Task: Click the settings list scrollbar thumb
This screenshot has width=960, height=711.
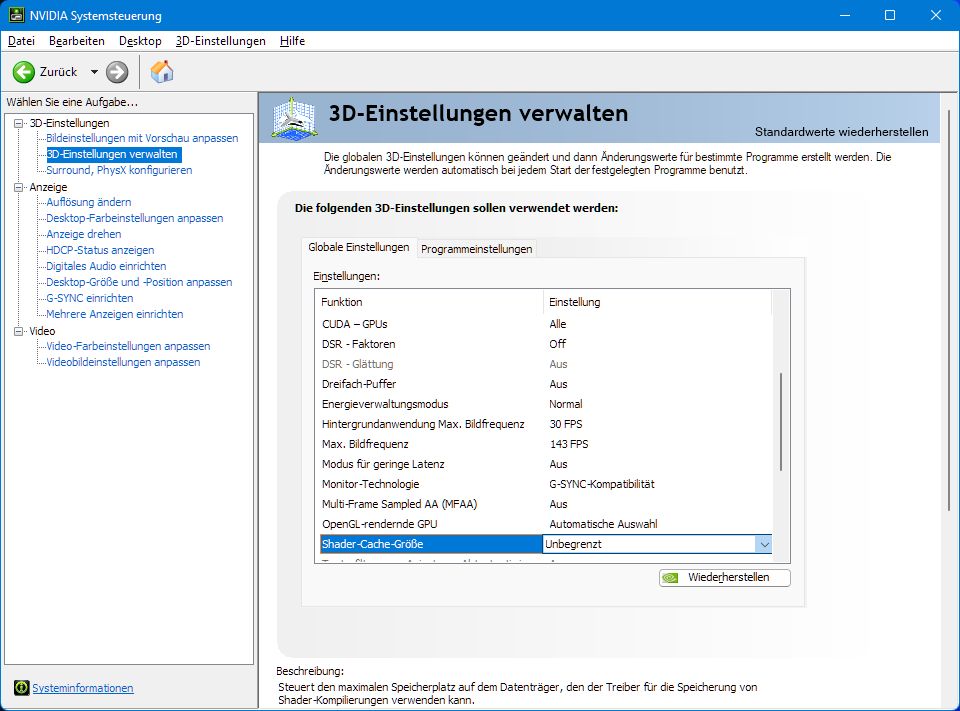Action: (781, 422)
